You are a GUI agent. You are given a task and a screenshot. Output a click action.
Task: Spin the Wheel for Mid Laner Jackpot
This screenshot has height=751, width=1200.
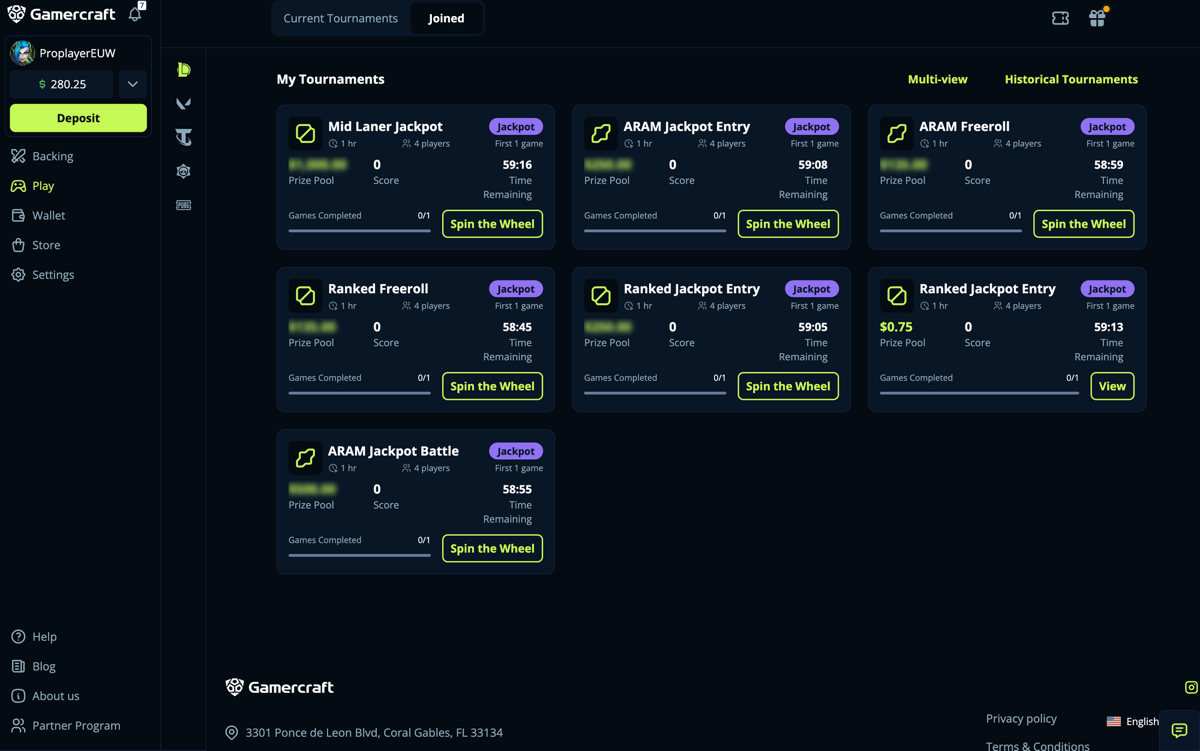(492, 224)
